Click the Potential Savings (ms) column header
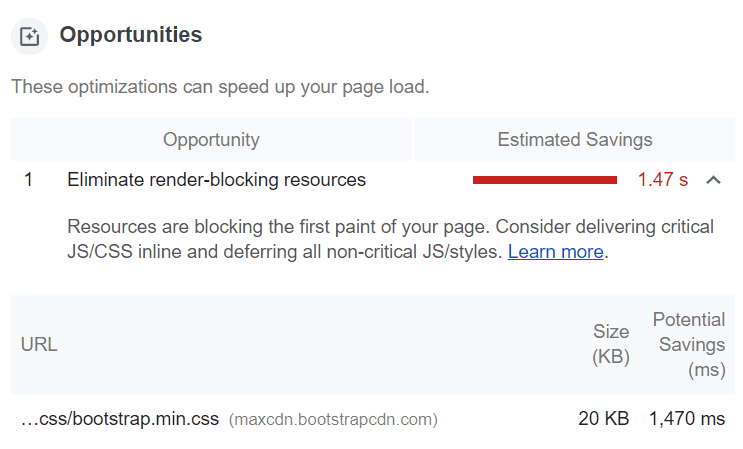The height and width of the screenshot is (449, 743). (x=689, y=344)
